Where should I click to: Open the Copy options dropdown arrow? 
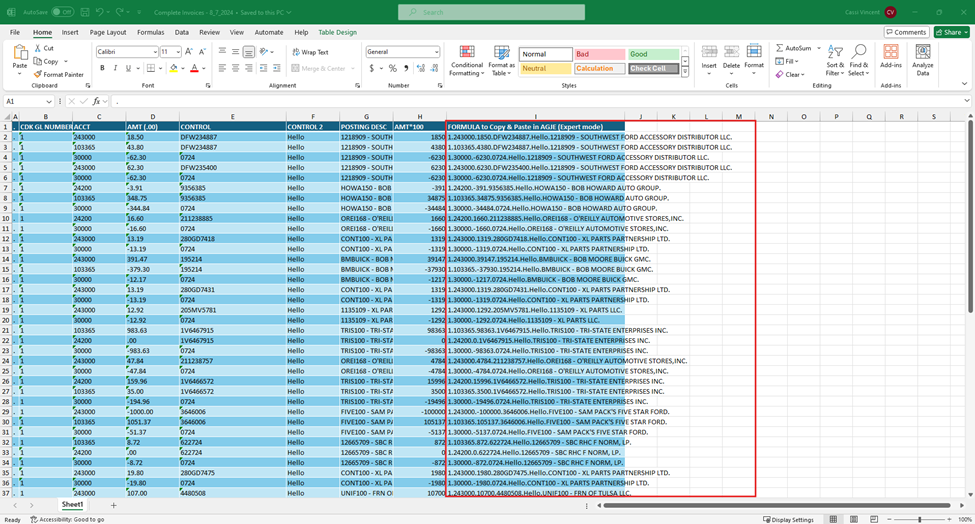66,62
